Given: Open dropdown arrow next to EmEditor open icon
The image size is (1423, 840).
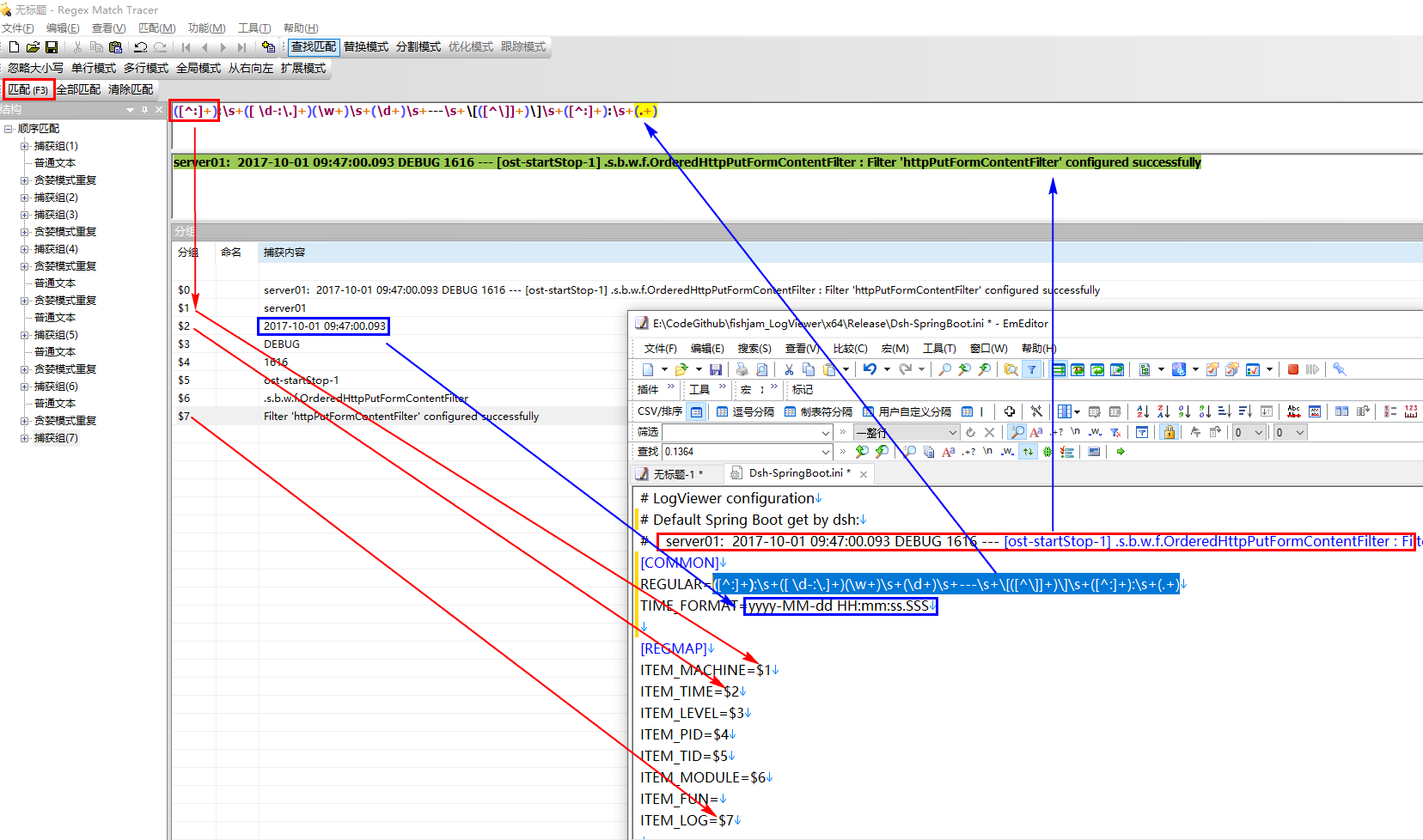Looking at the screenshot, I should click(698, 369).
